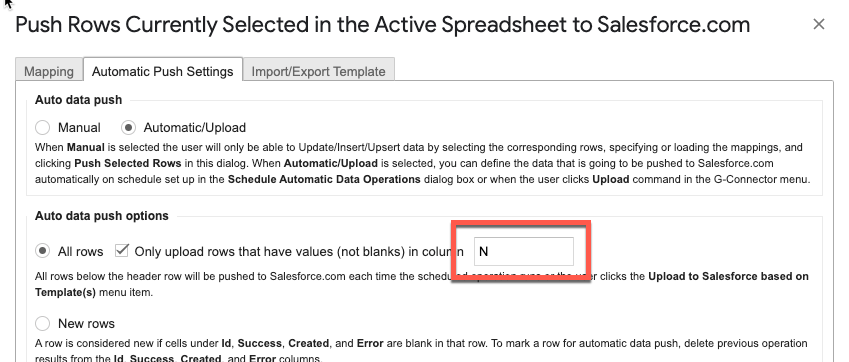Click the Only upload rows checkbox label
Screen dimensions: 849x362
tap(299, 252)
